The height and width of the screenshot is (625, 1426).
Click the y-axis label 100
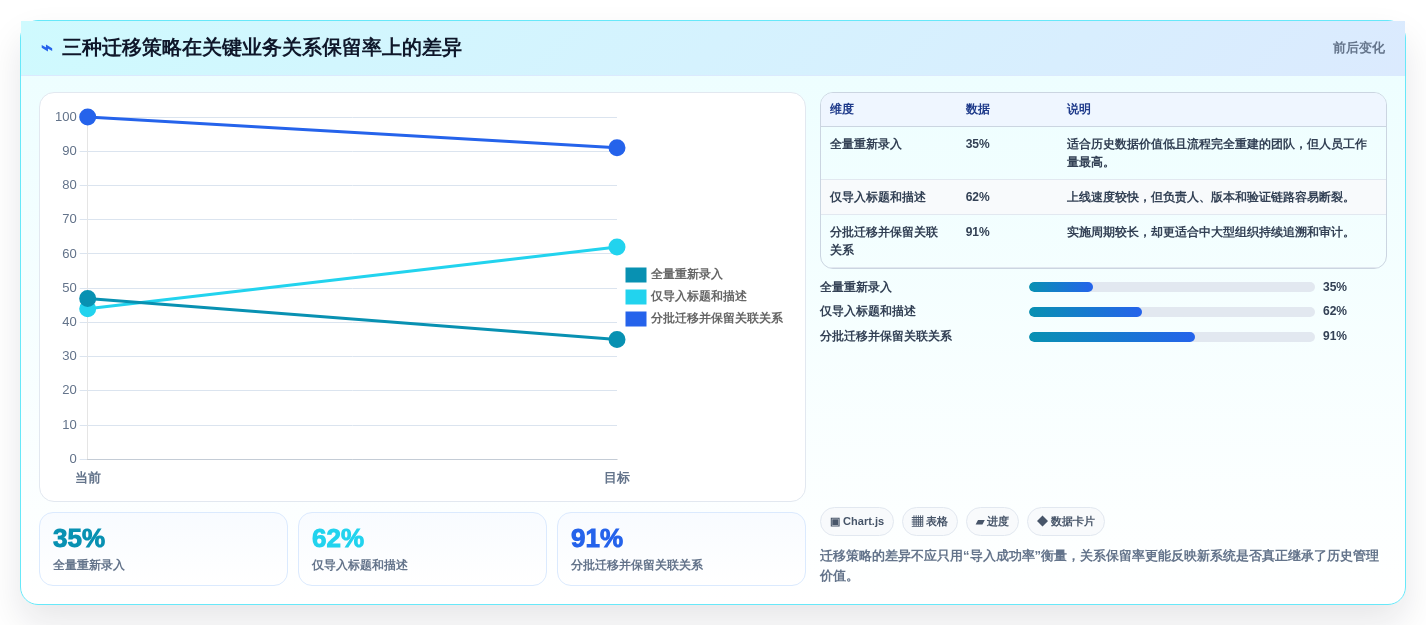click(x=66, y=117)
